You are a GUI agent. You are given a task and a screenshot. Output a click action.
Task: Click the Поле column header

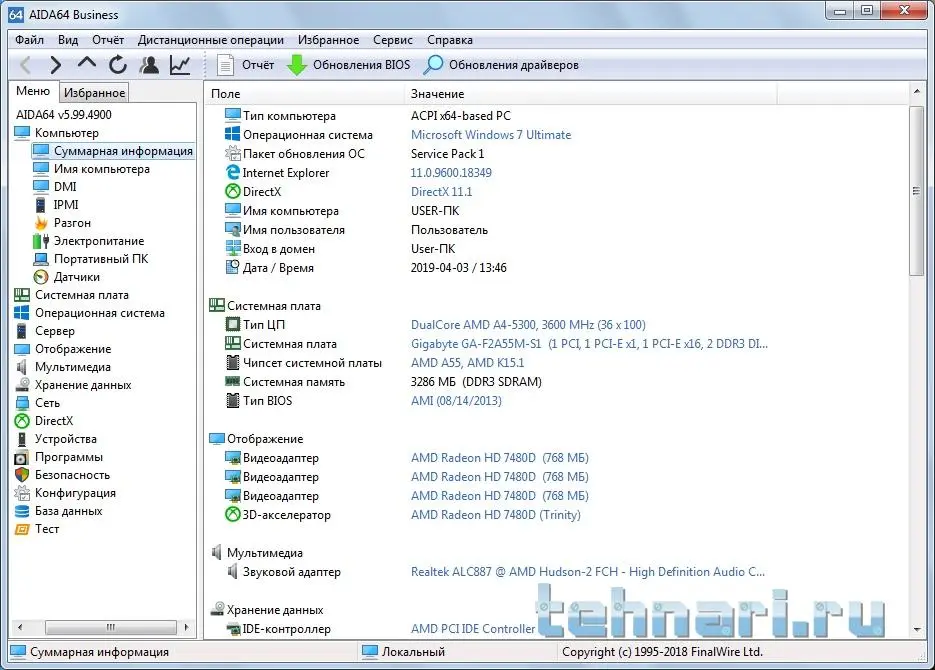click(305, 94)
